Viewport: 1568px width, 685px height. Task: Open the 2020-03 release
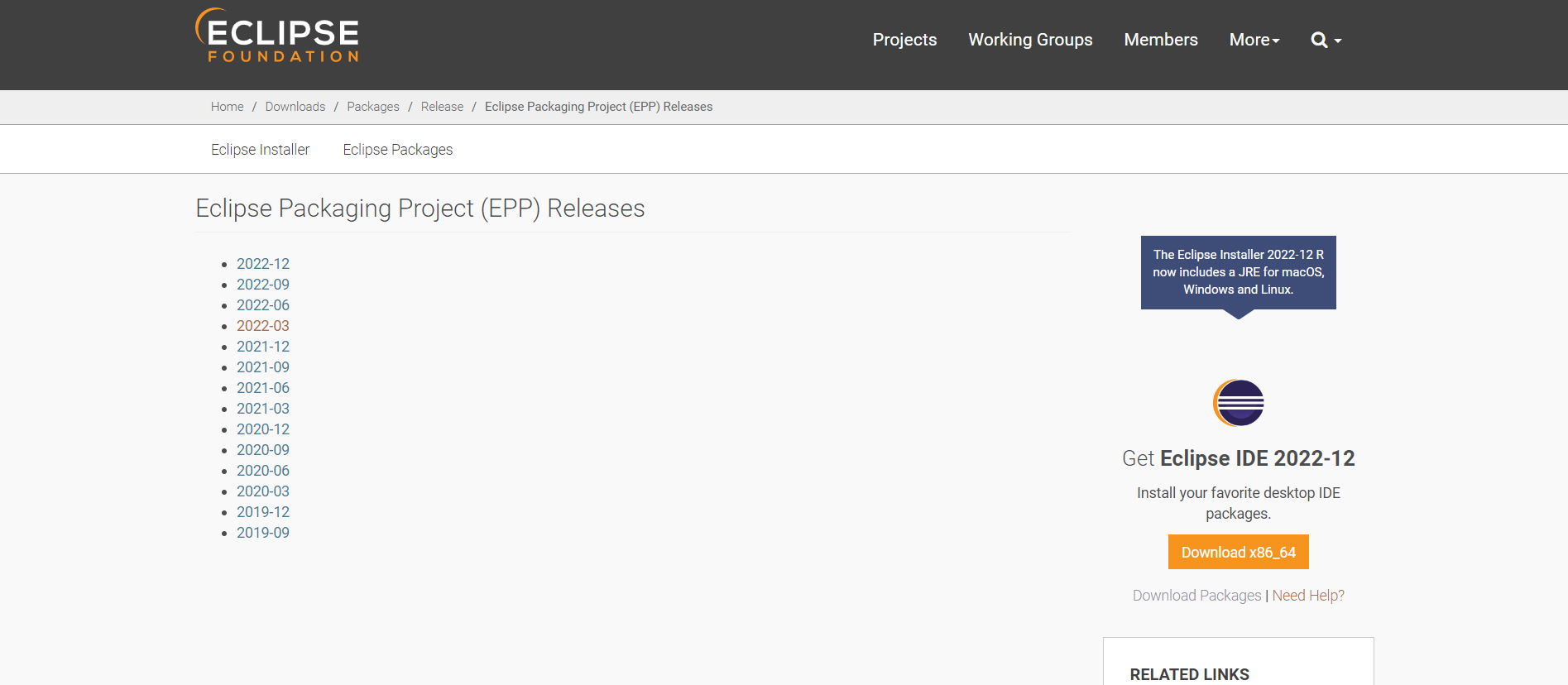click(263, 491)
